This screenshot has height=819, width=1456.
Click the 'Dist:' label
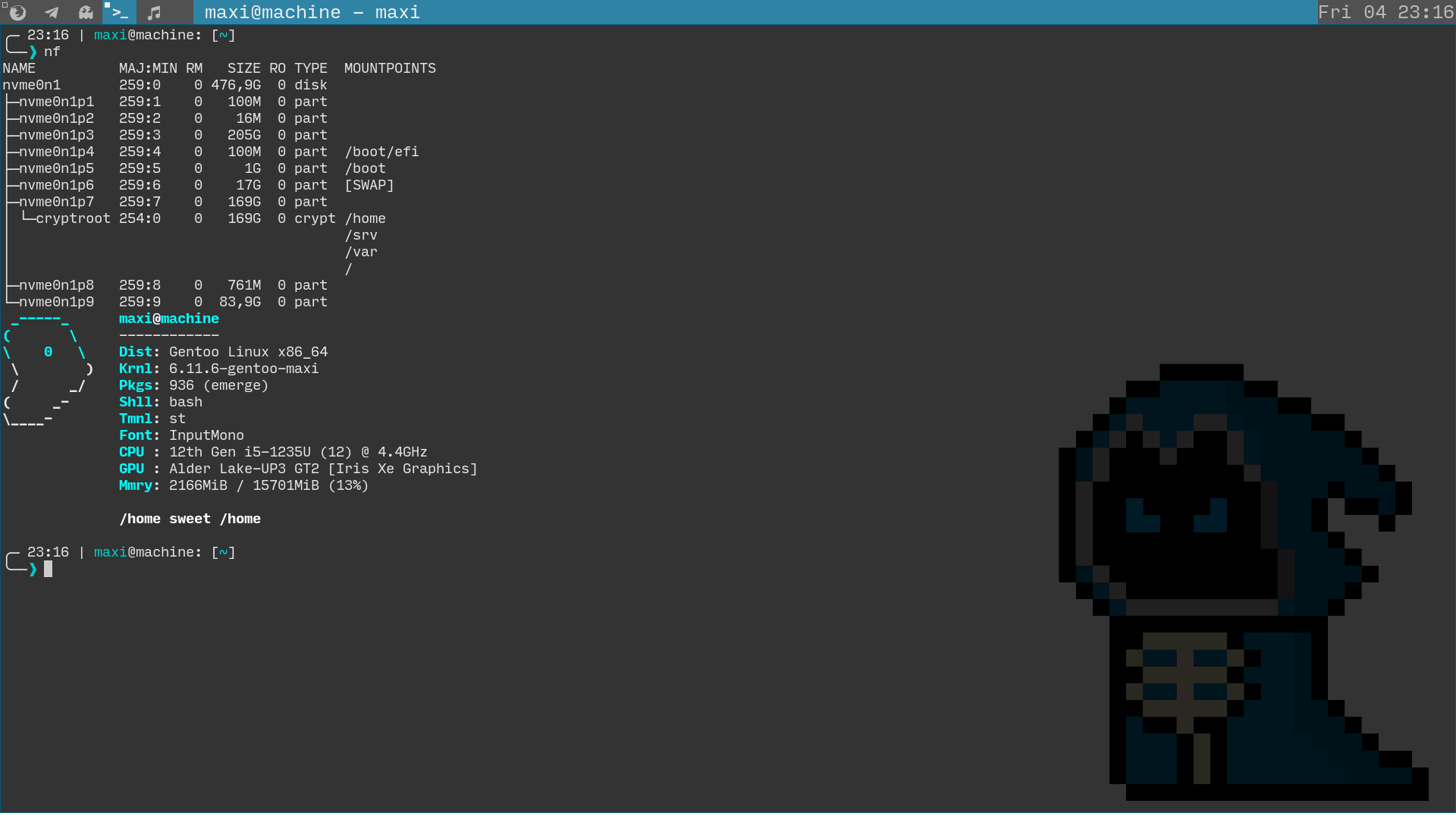pos(140,352)
